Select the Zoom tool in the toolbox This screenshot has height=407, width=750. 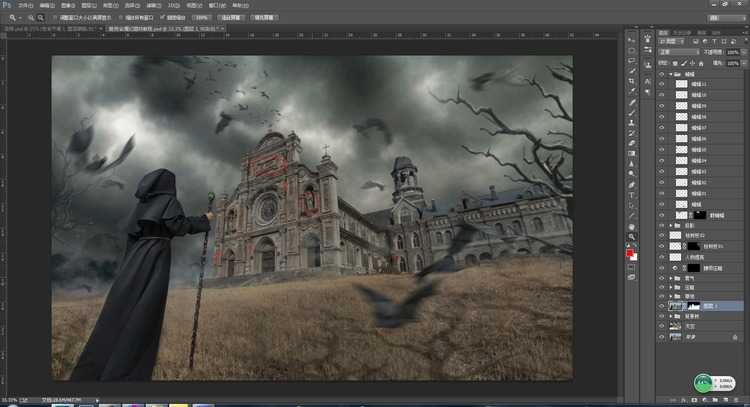tap(632, 237)
